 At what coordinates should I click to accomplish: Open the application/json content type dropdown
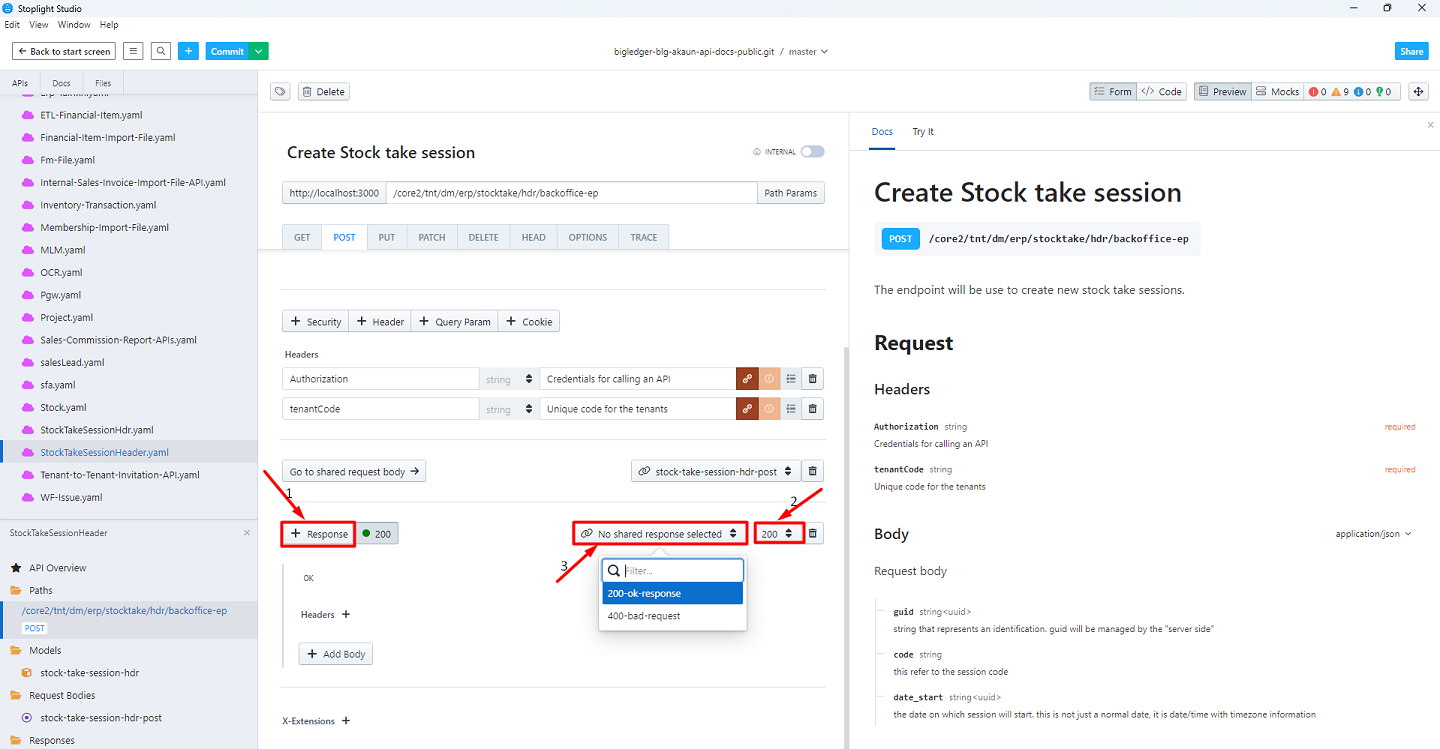pos(1373,534)
